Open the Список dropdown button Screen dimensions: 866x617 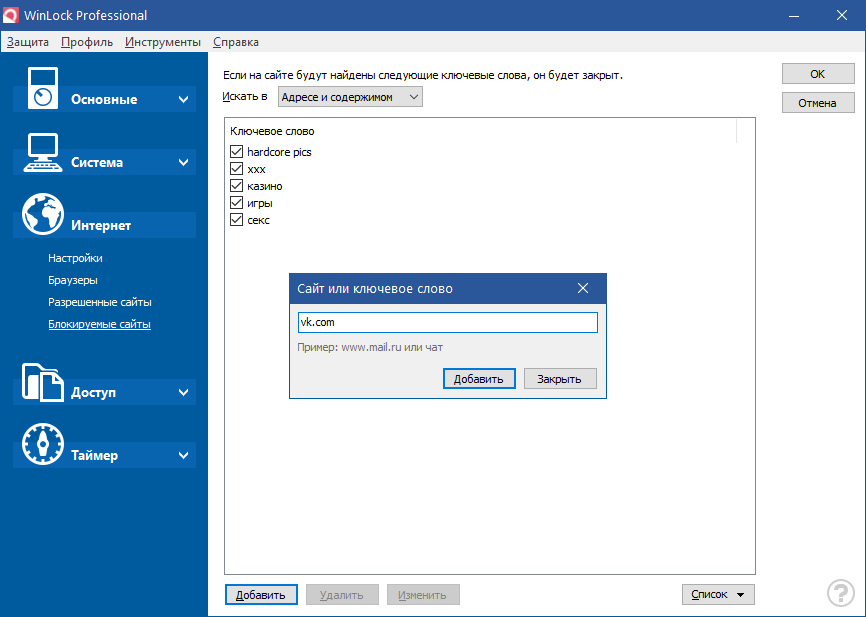tap(717, 595)
